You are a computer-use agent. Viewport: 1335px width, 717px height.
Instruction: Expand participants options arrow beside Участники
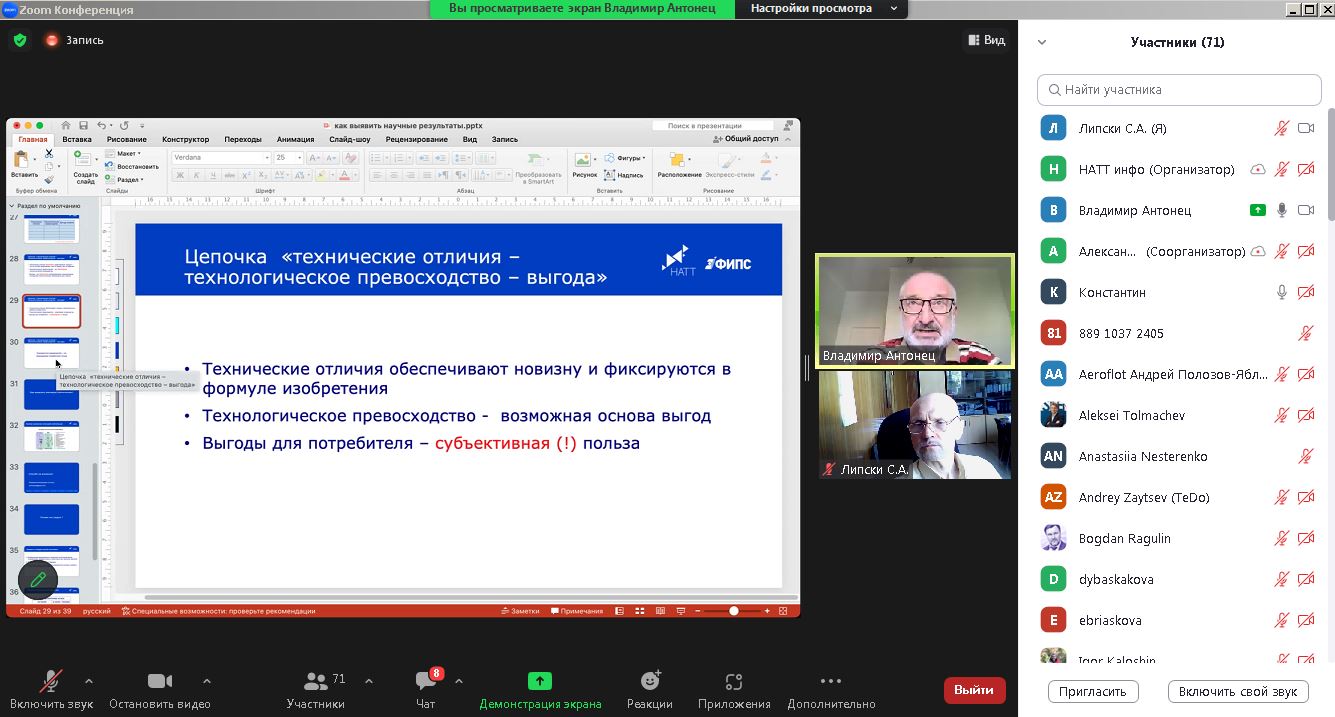pos(369,681)
